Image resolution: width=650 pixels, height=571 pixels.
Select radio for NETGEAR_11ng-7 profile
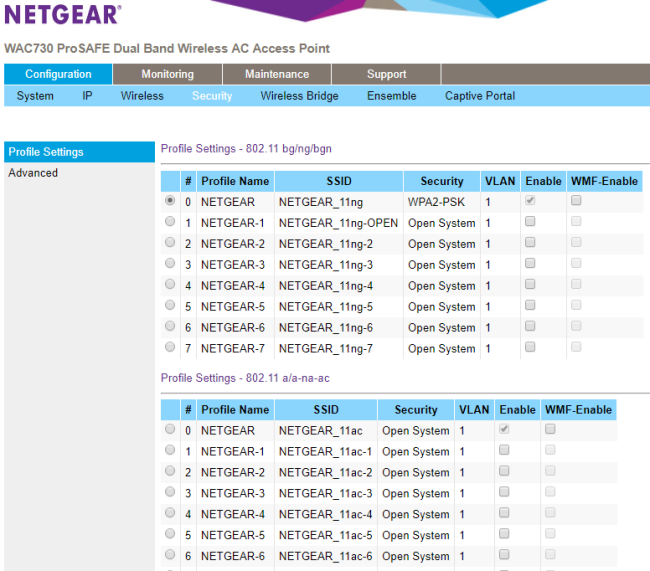[170, 347]
